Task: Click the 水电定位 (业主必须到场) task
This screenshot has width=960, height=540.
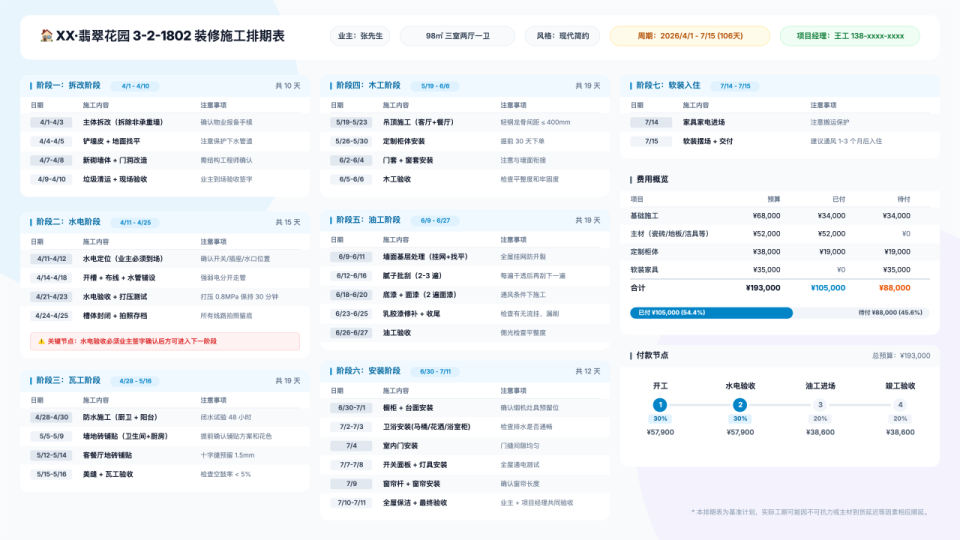Action: pos(123,259)
